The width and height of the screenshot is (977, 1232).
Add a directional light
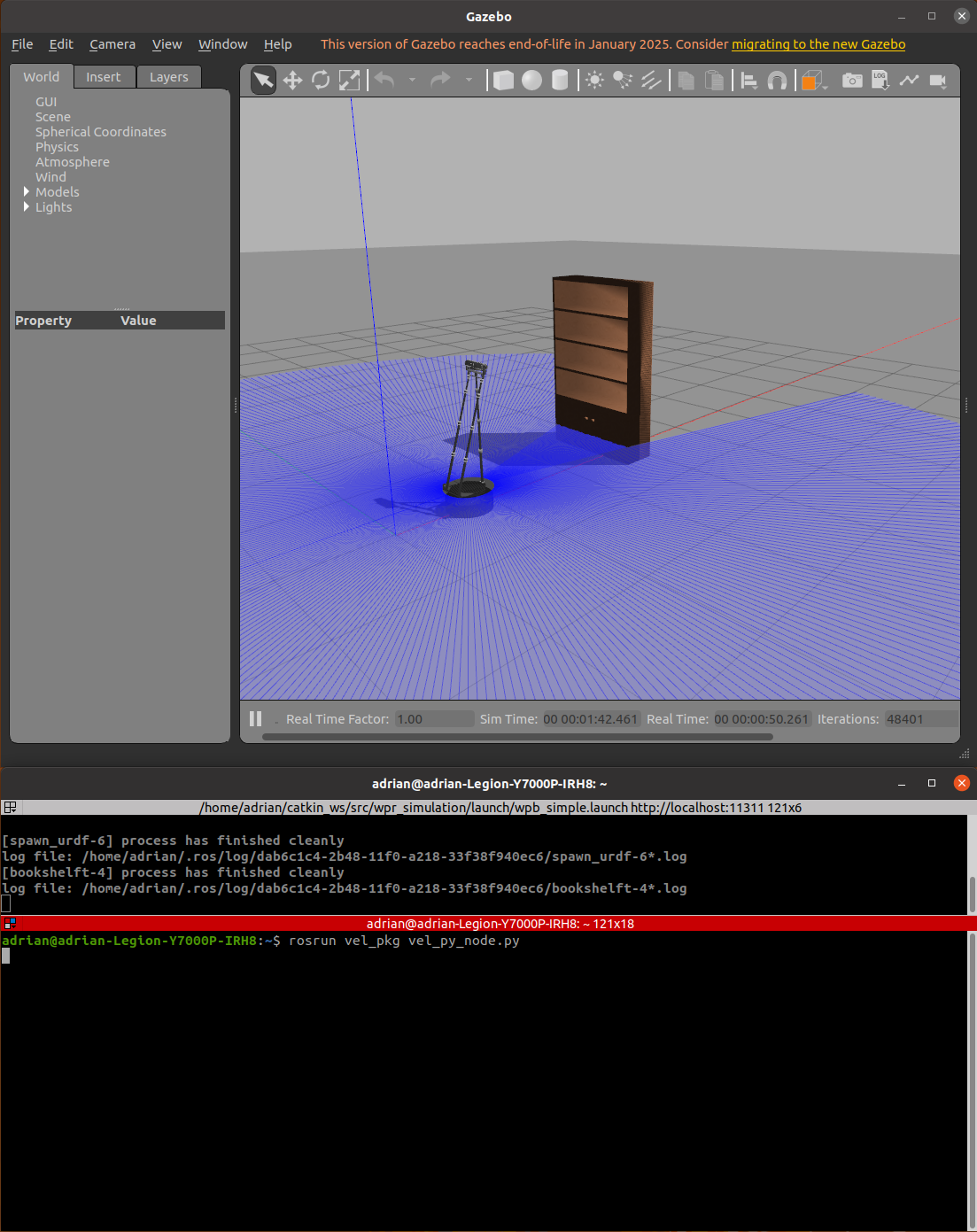point(651,81)
